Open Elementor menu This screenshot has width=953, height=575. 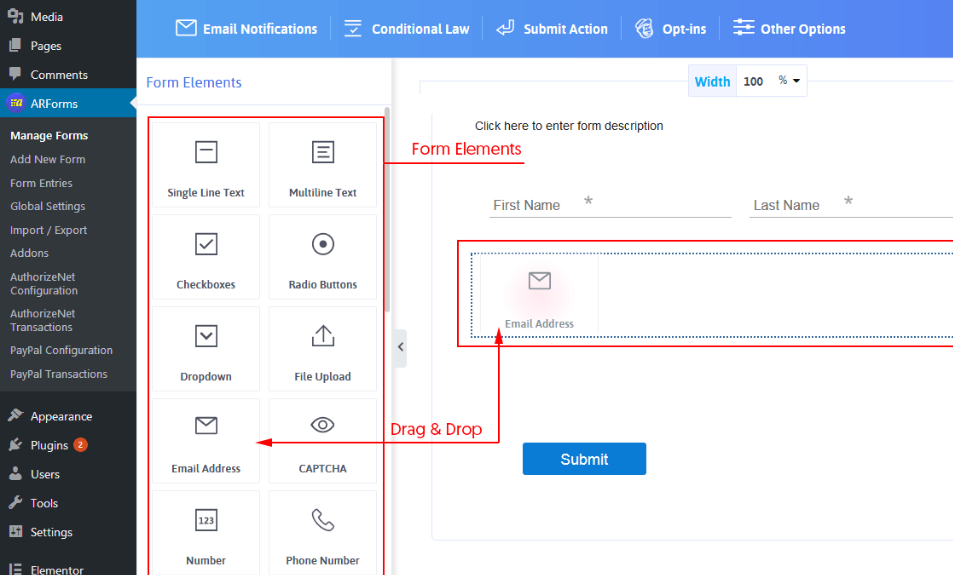tap(68, 569)
